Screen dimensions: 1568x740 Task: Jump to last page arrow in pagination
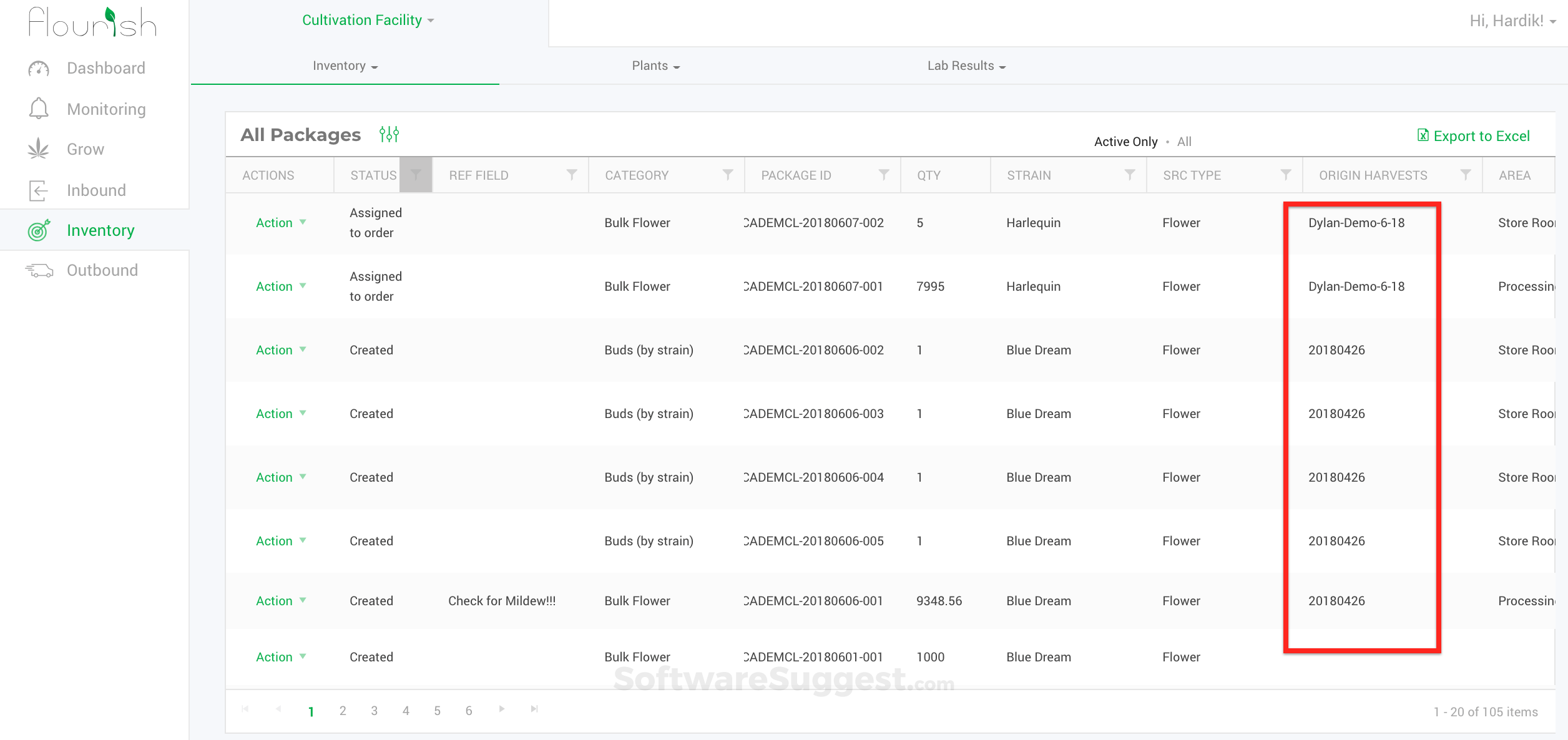tap(534, 709)
